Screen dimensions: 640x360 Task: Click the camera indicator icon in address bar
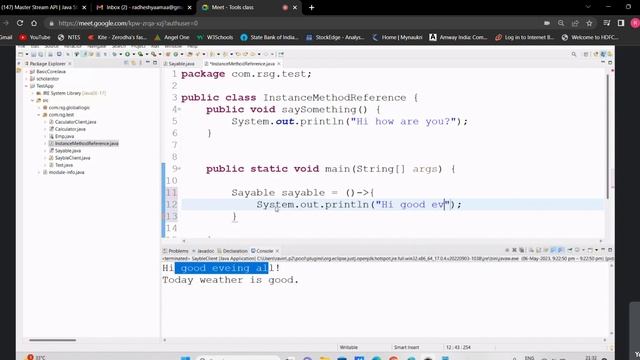pyautogui.click(x=547, y=23)
